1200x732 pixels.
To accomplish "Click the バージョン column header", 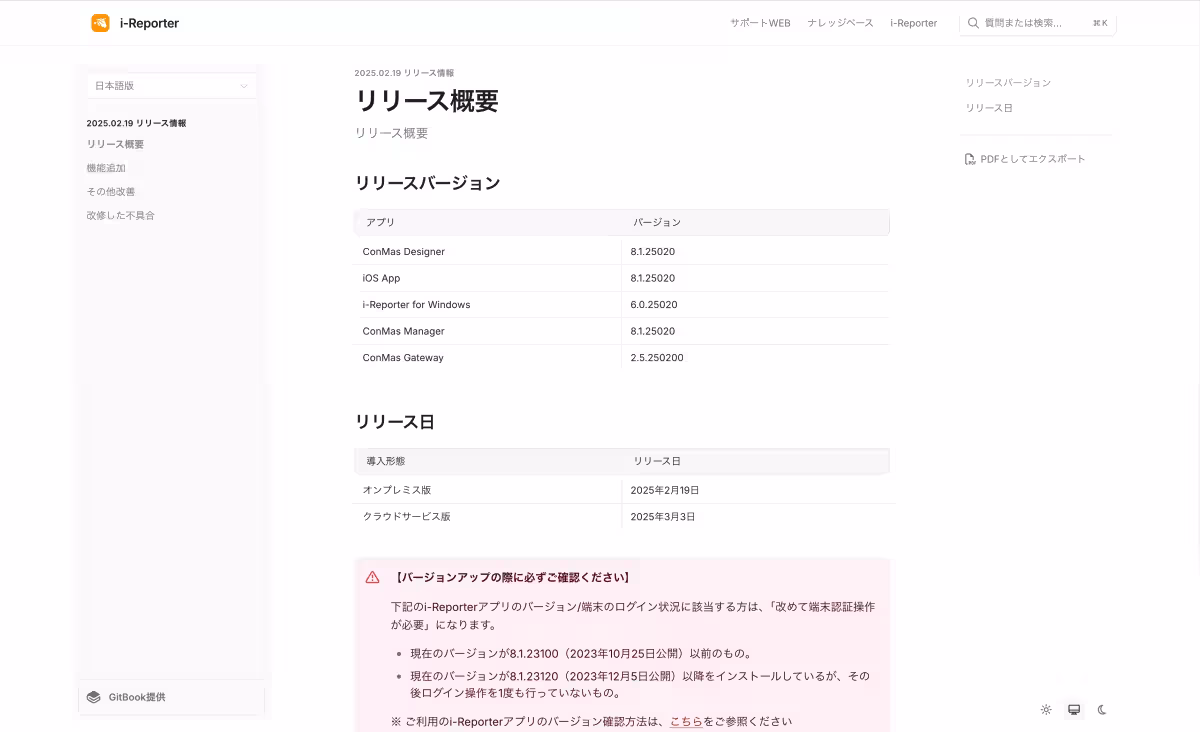I will [x=657, y=222].
